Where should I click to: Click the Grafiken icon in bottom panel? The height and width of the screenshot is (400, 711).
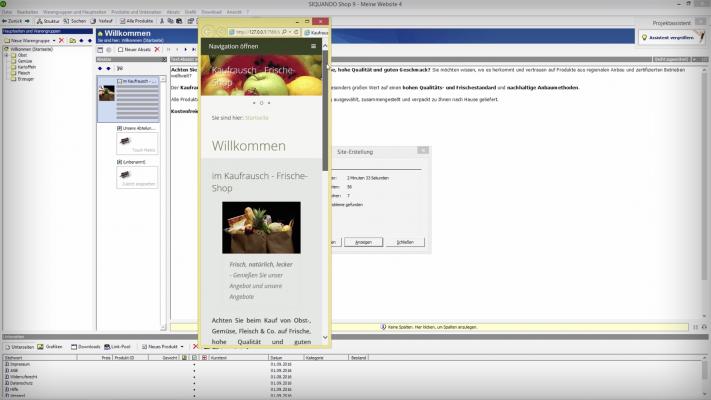50,346
